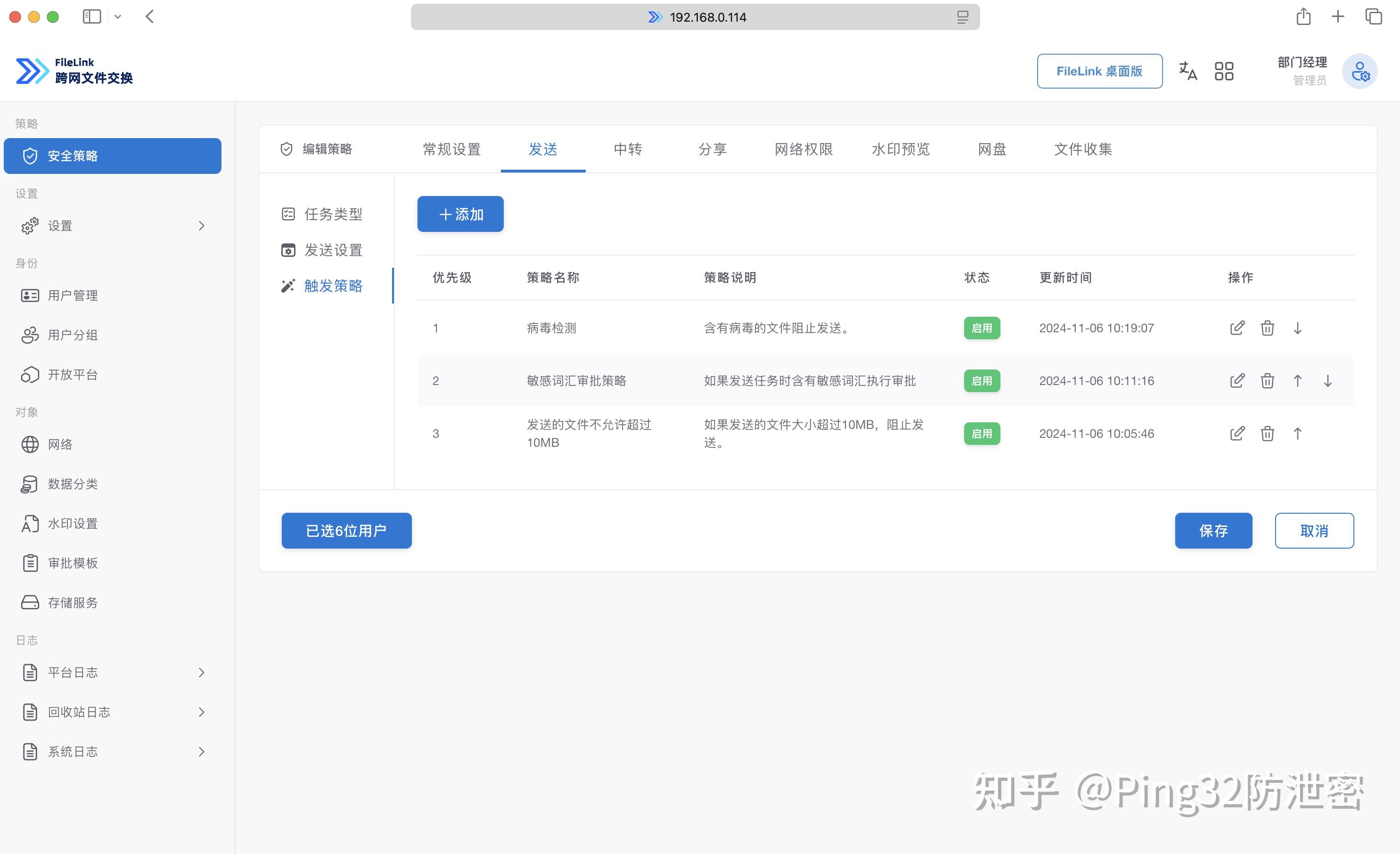Open the 部门经理 user avatar

pyautogui.click(x=1359, y=71)
